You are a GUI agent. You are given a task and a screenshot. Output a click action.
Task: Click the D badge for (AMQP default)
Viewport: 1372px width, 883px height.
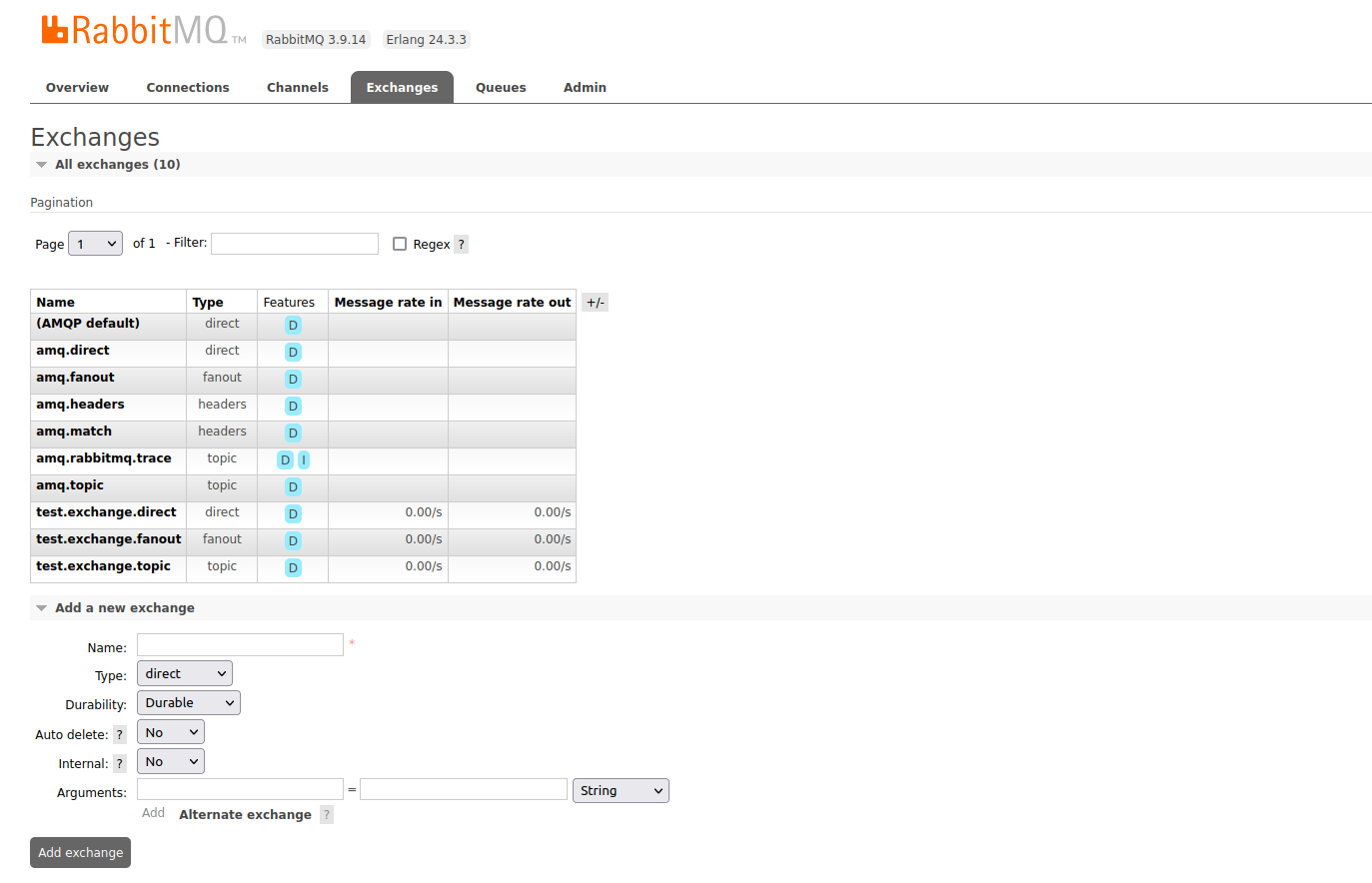[x=293, y=326]
